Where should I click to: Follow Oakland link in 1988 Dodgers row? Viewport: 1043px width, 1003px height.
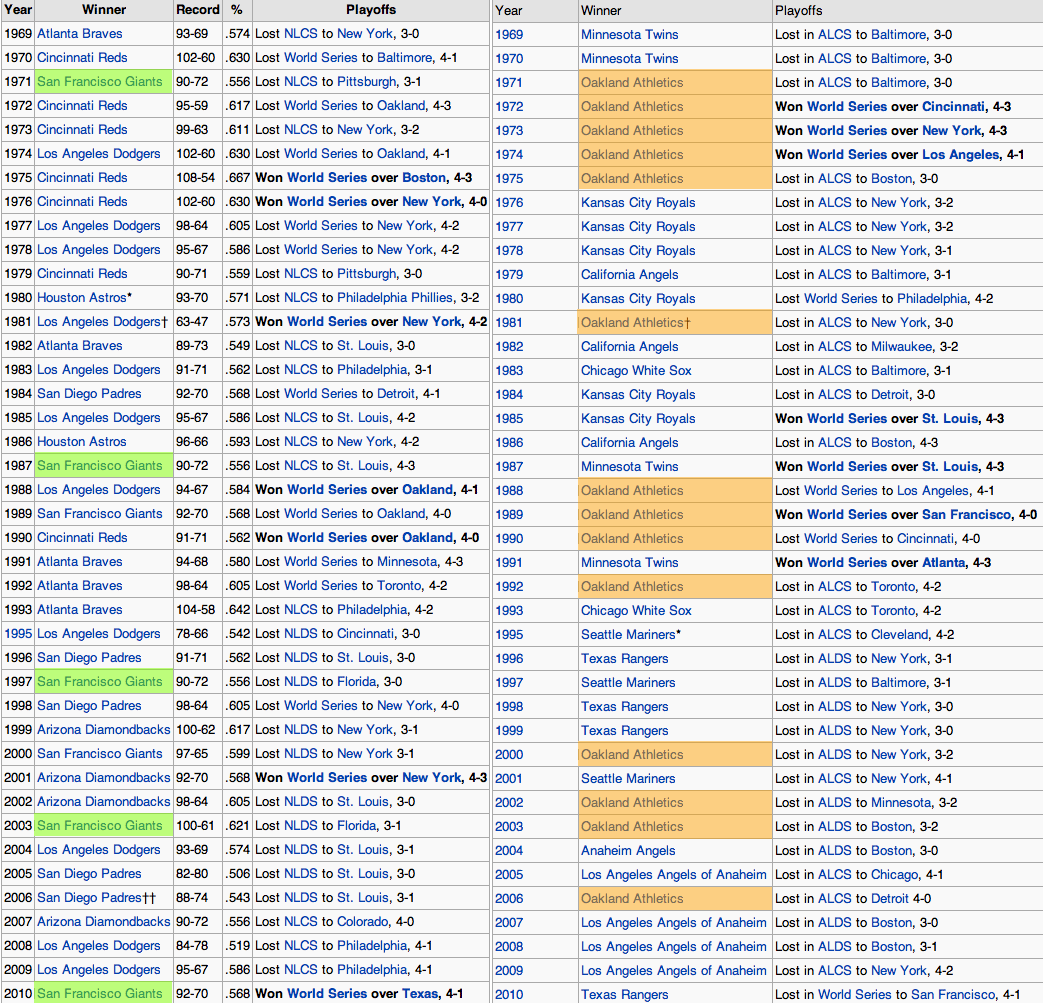428,490
